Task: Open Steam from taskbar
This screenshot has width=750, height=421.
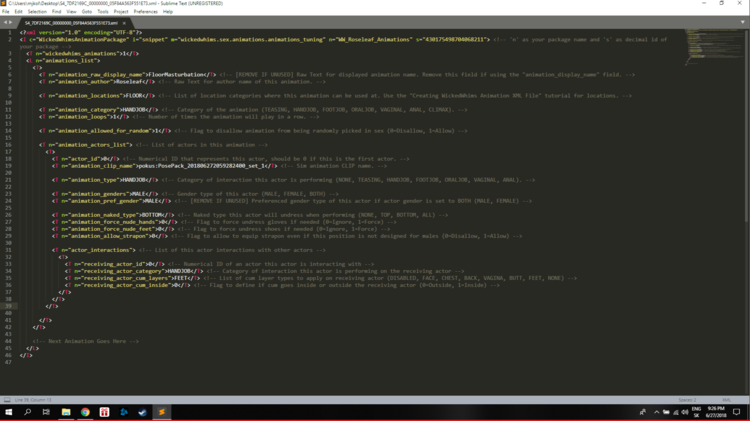Action: coord(143,412)
